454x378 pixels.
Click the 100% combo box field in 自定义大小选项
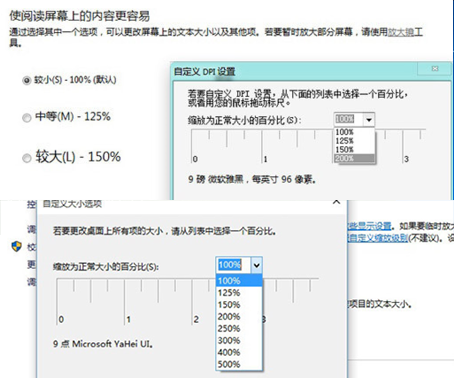[x=233, y=265]
